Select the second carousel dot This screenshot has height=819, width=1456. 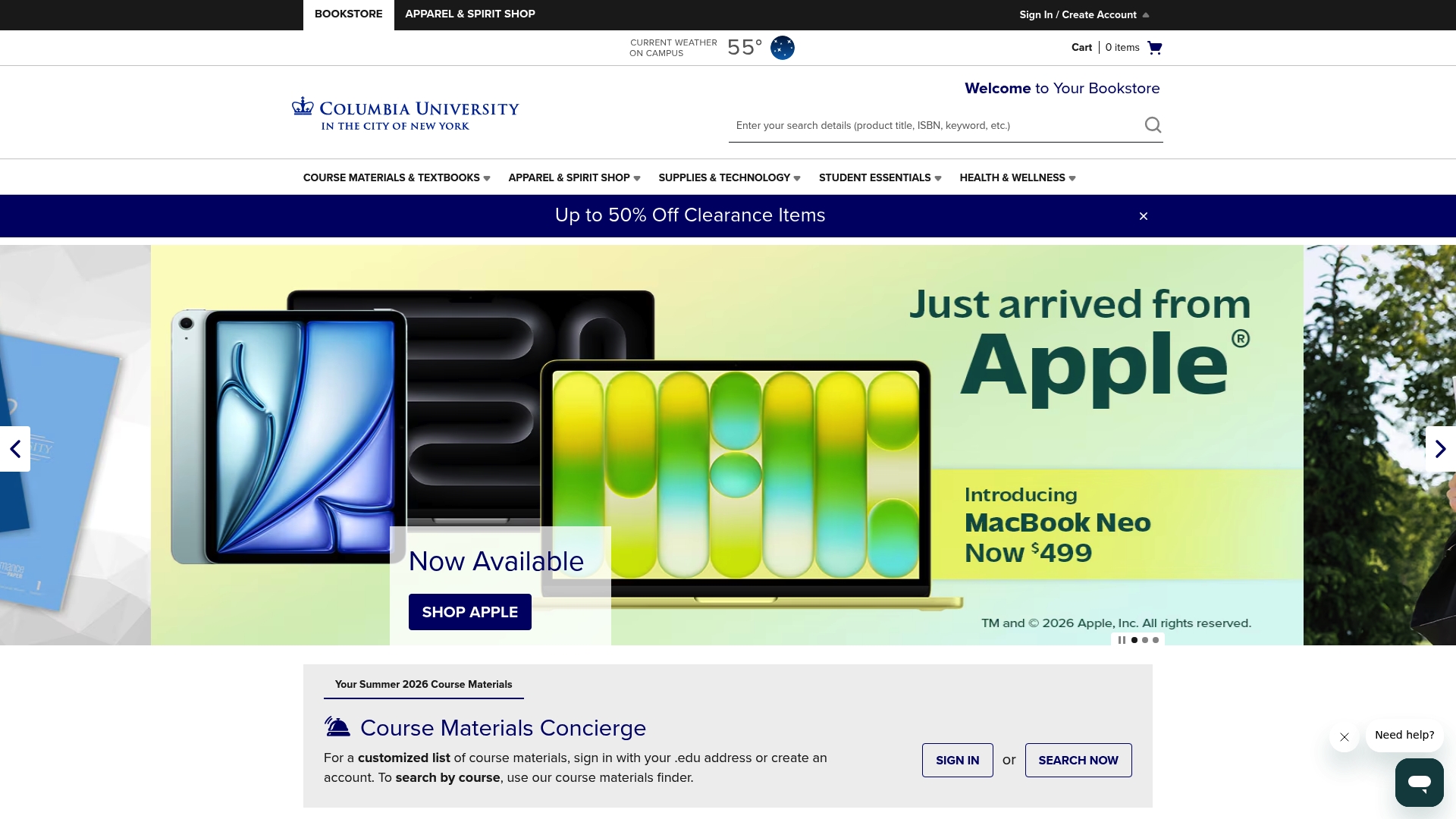tap(1145, 640)
